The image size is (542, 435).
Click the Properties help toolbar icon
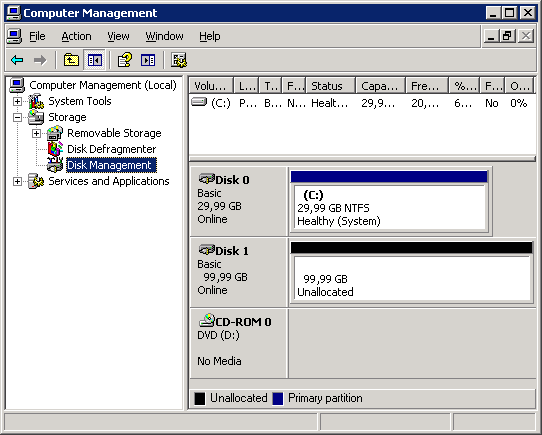pos(125,60)
